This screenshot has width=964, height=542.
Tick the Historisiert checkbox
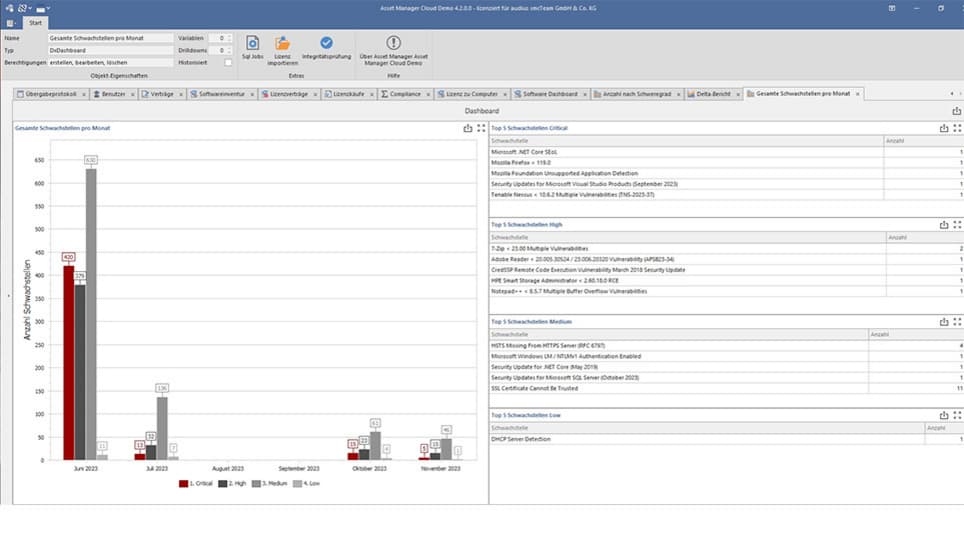pyautogui.click(x=228, y=62)
